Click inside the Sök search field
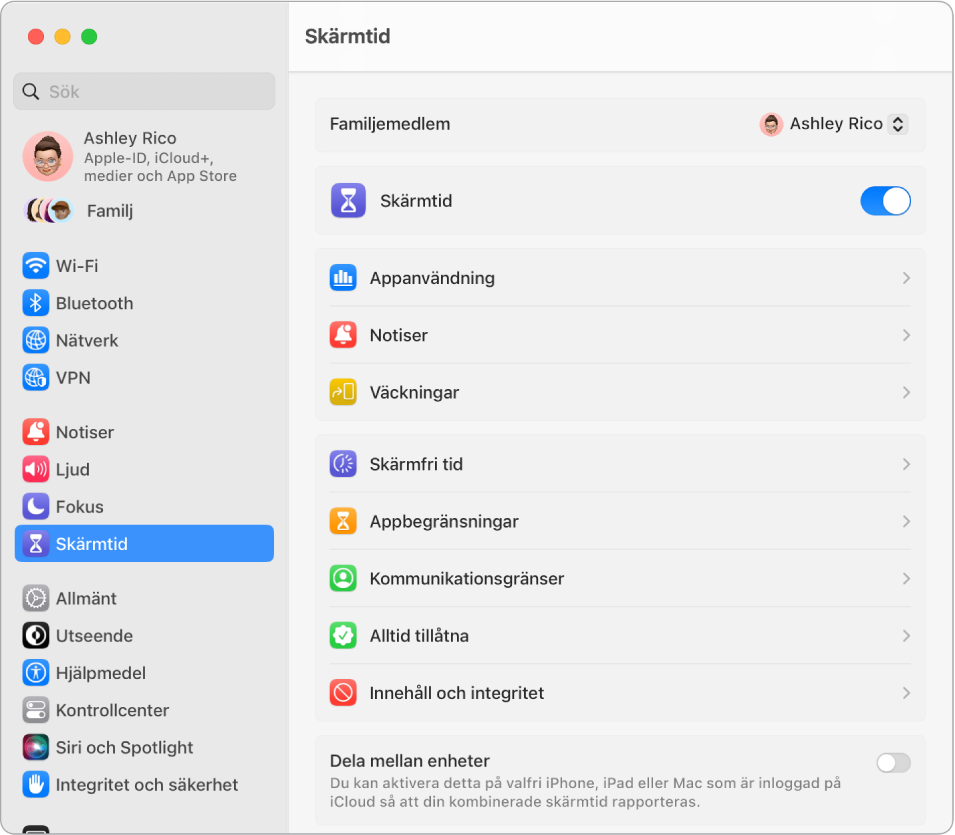Image resolution: width=955 pixels, height=835 pixels. click(144, 91)
